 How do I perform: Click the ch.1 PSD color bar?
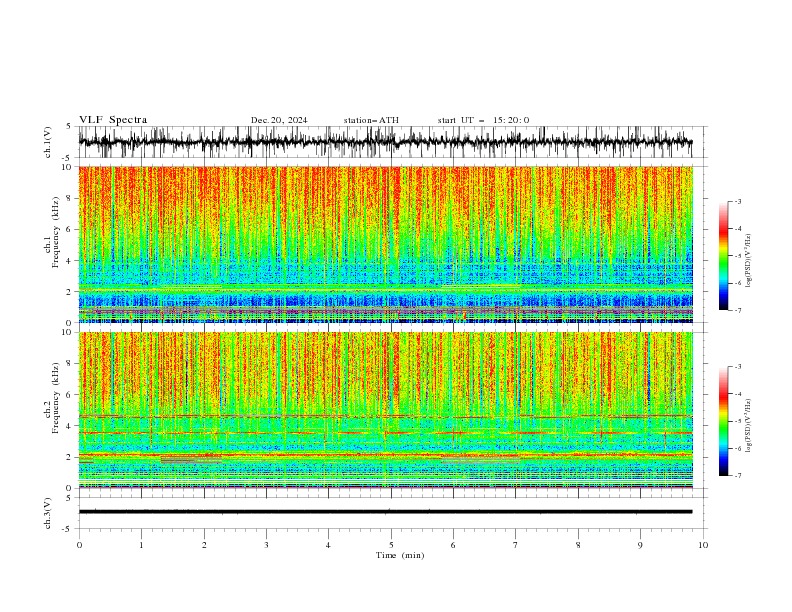tap(723, 256)
